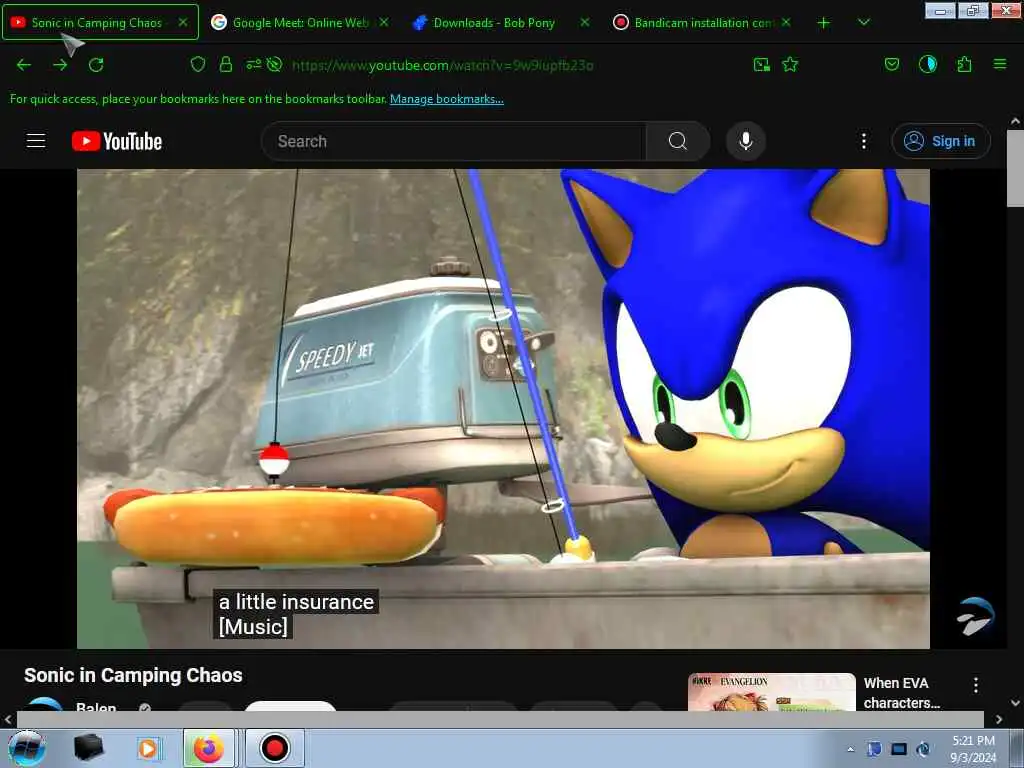The height and width of the screenshot is (768, 1024).
Task: Open the Windows Start orb
Action: coord(27,748)
